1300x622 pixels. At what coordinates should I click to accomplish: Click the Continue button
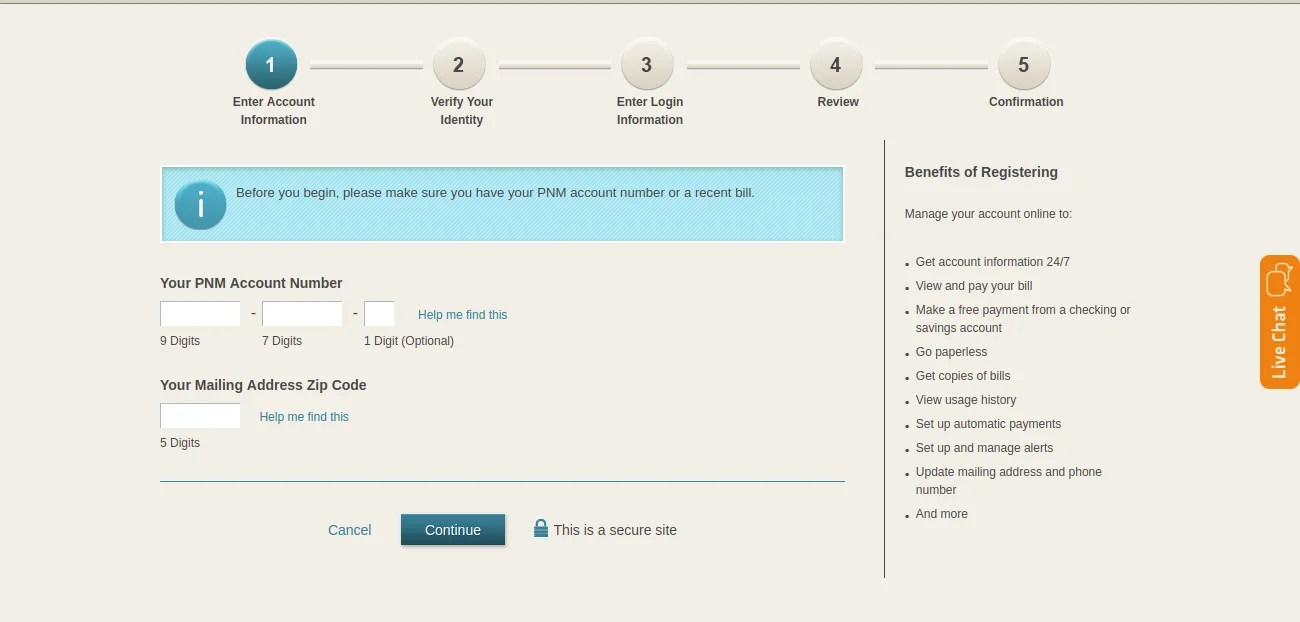453,529
